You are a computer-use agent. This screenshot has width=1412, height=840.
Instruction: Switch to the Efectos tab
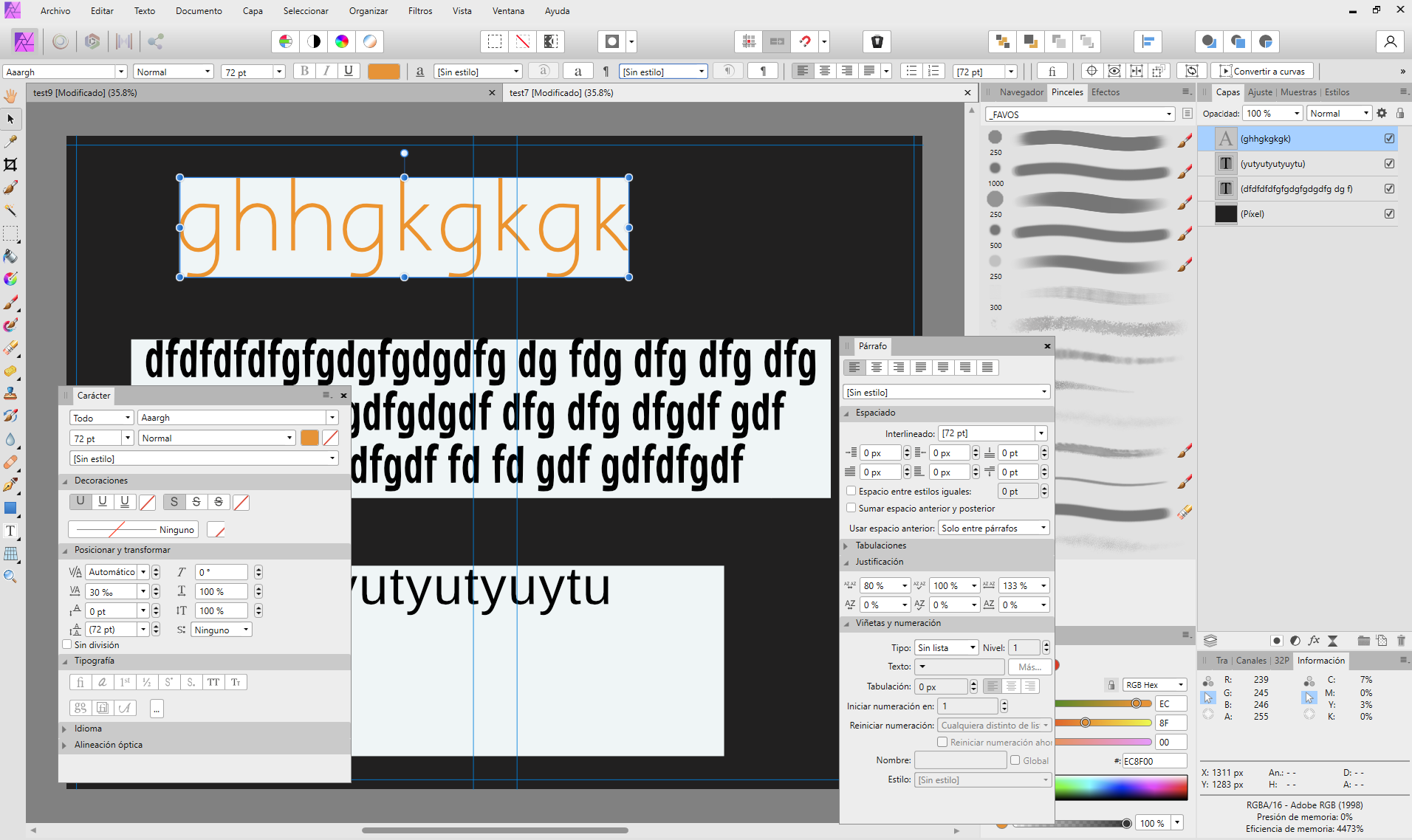coord(1106,92)
